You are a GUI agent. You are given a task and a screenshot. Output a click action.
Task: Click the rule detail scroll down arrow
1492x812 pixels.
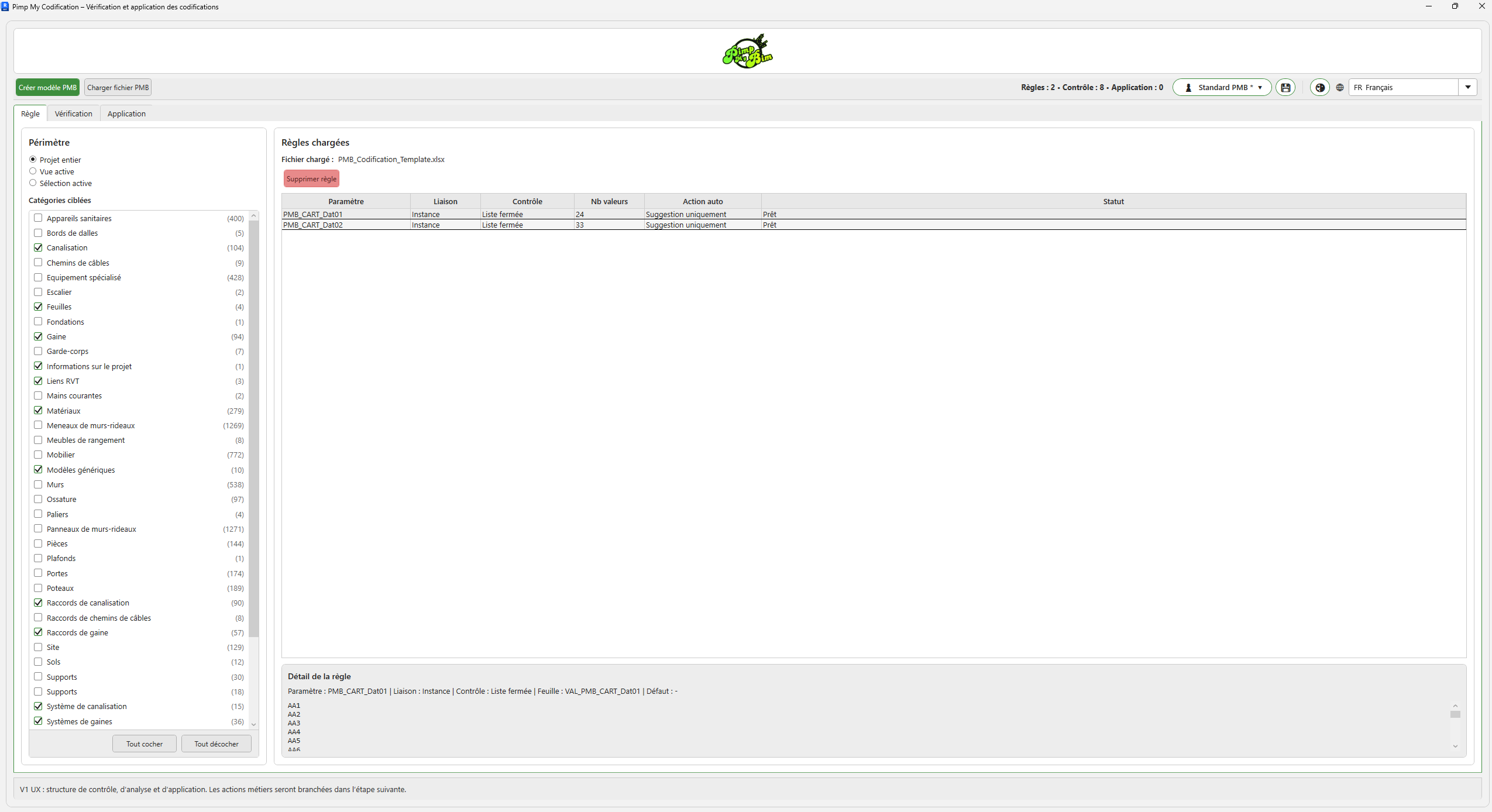(1455, 746)
